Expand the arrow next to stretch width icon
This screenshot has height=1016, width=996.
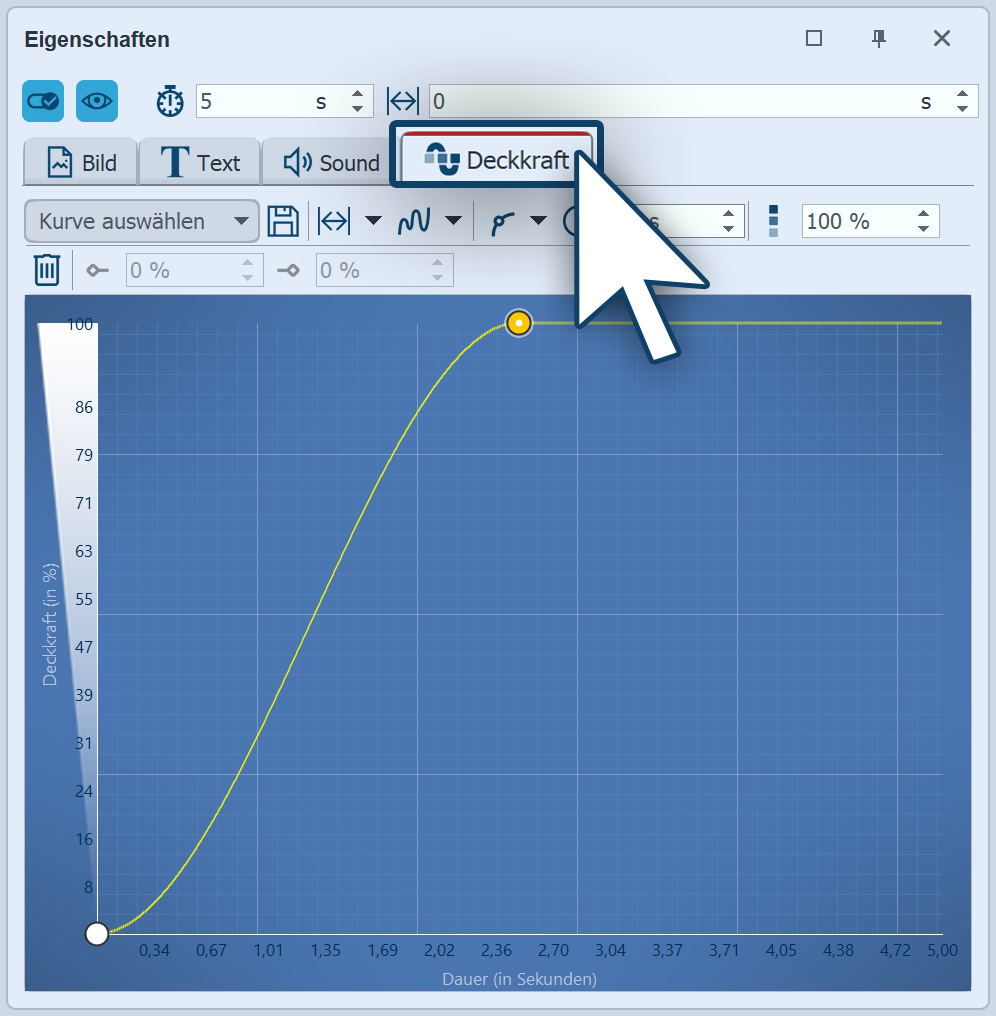point(373,221)
